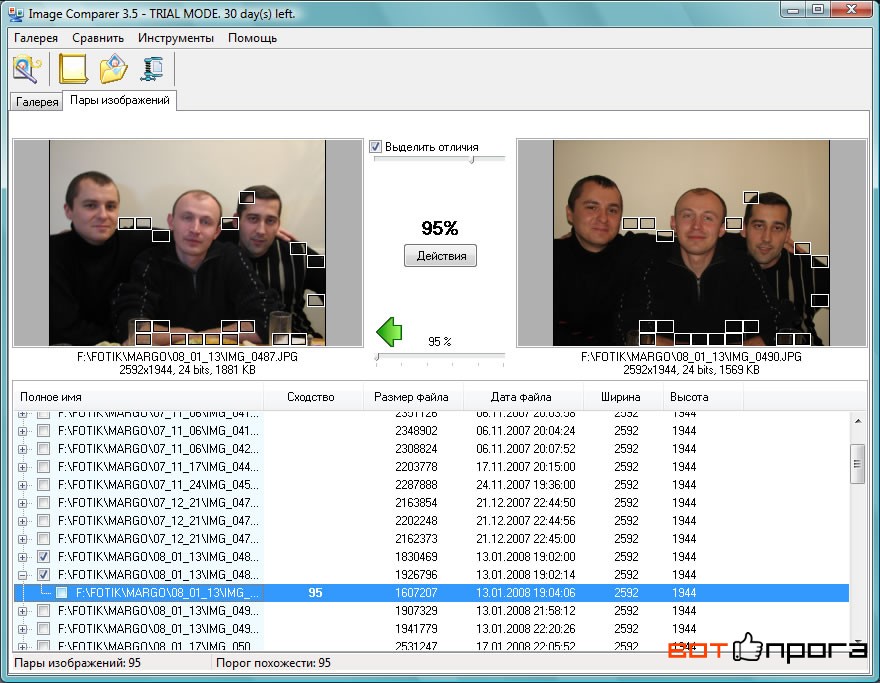Click the "Порог похожести: 95" status bar text
Image resolution: width=880 pixels, height=683 pixels.
[x=273, y=663]
